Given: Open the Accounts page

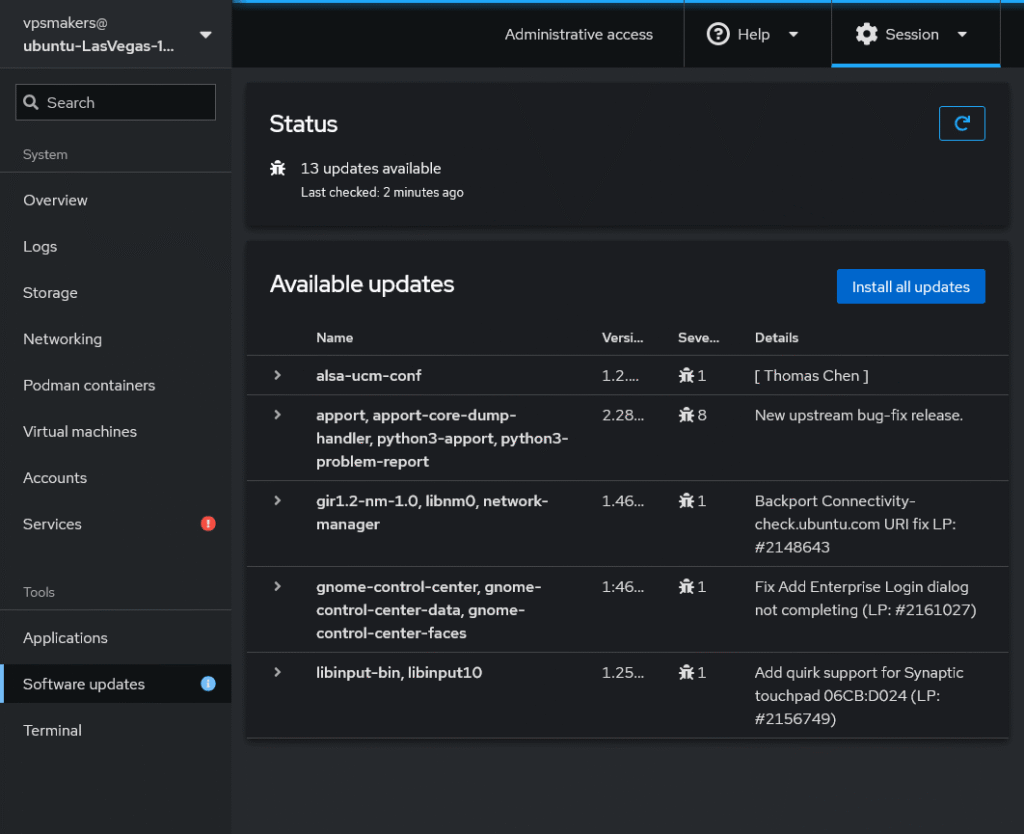Looking at the screenshot, I should [x=116, y=478].
